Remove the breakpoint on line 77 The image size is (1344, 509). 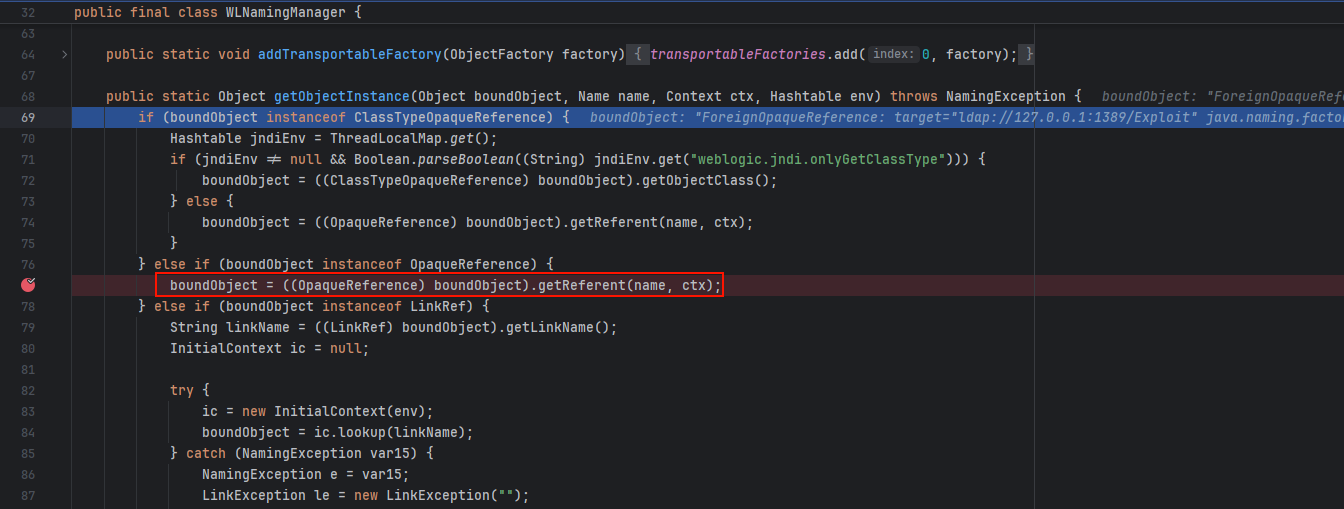[x=28, y=285]
